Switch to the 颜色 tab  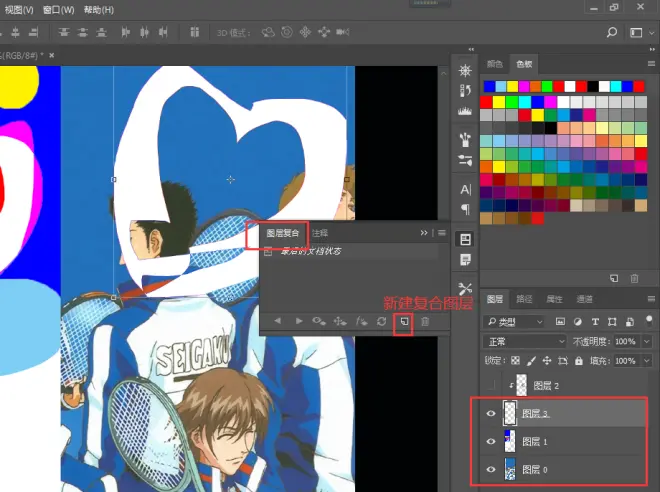click(x=495, y=64)
